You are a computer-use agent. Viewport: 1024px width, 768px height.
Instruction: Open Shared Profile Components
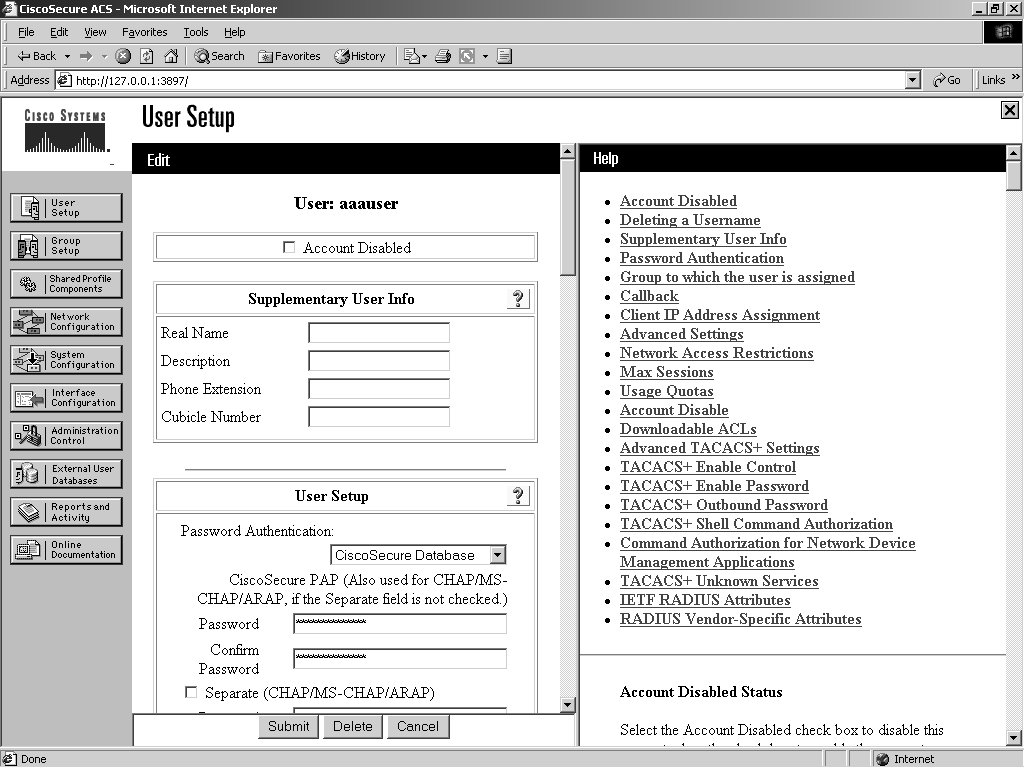pos(66,283)
